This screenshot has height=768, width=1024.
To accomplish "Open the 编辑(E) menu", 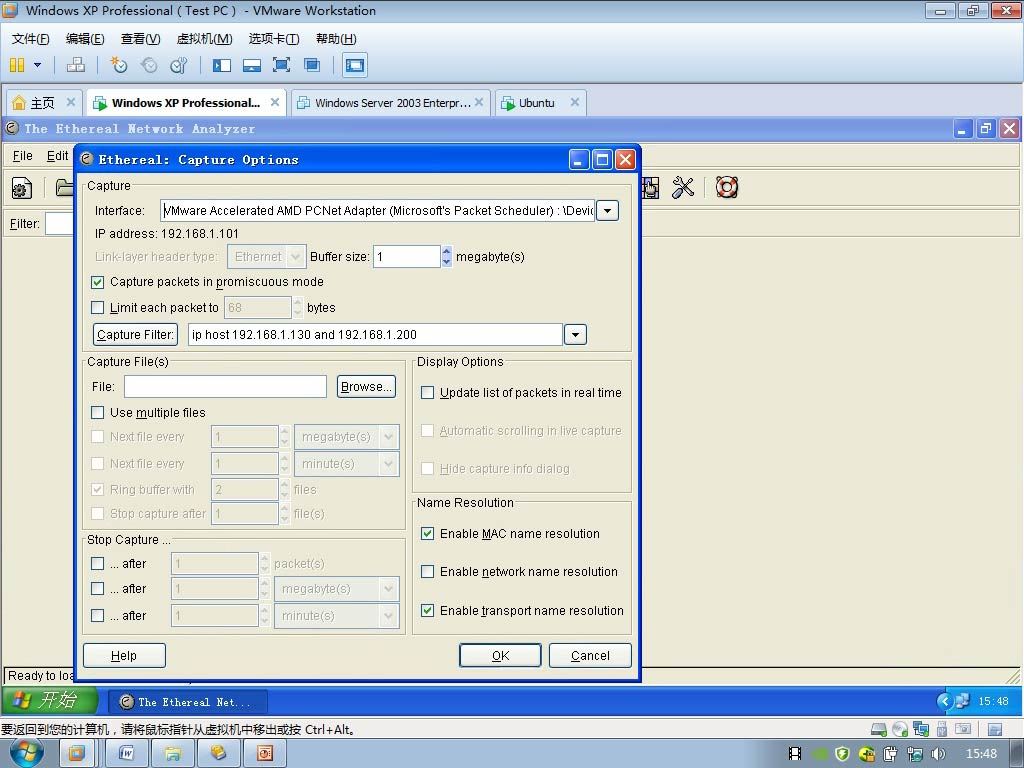I will (x=85, y=39).
